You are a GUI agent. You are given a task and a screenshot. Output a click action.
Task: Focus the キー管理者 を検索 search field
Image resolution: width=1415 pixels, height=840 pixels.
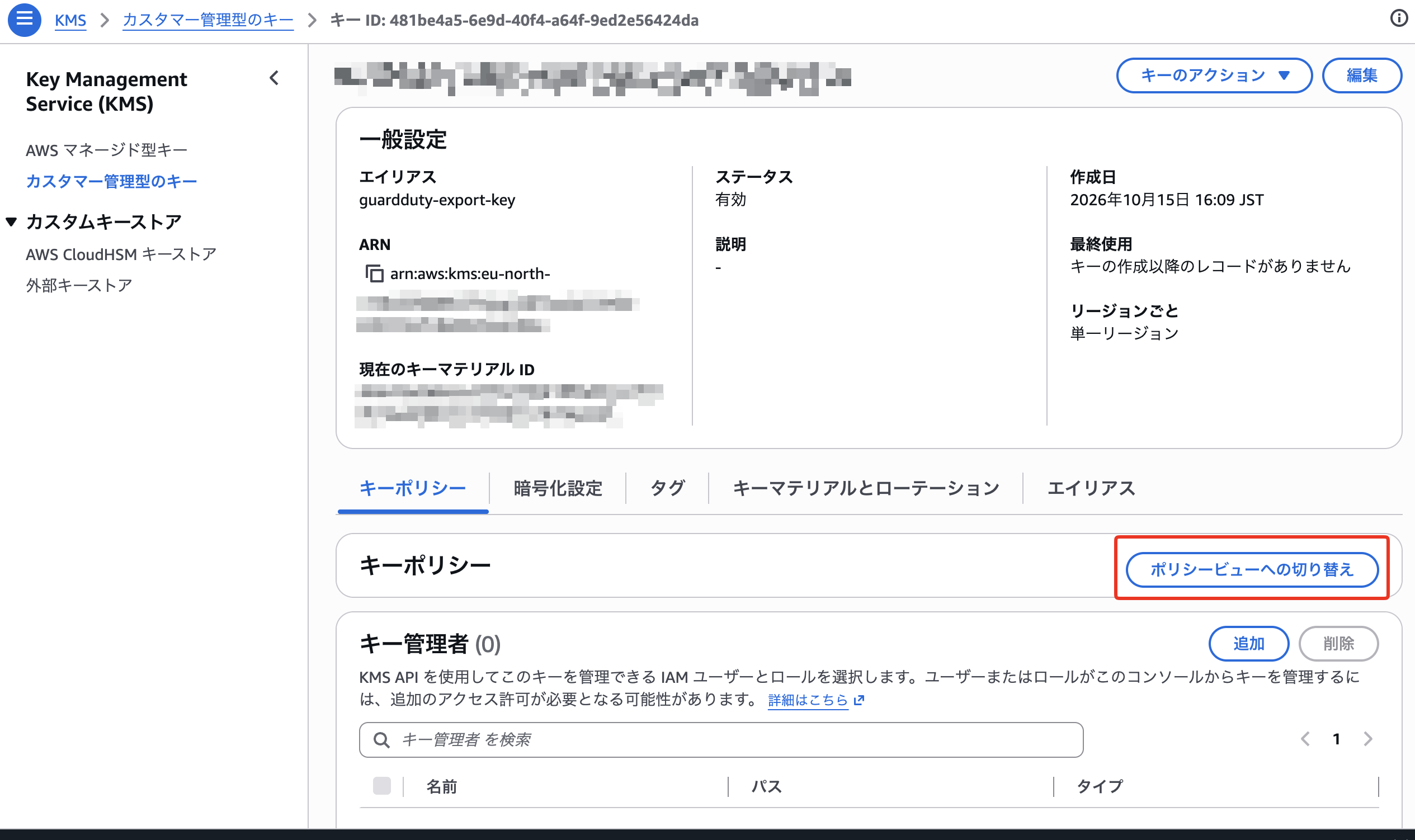721,739
